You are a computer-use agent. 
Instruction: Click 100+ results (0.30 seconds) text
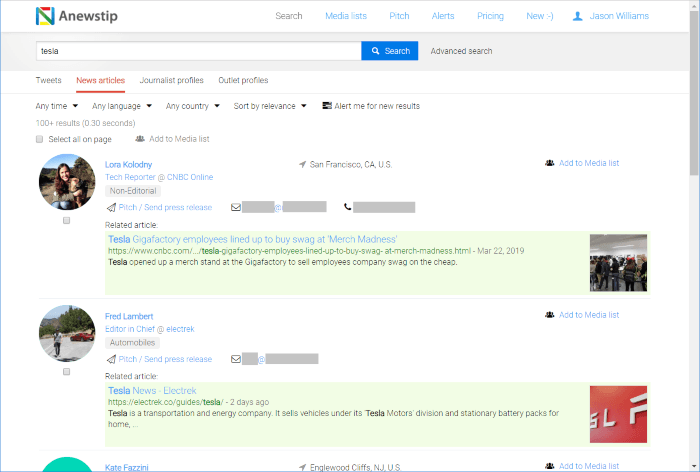coord(85,123)
